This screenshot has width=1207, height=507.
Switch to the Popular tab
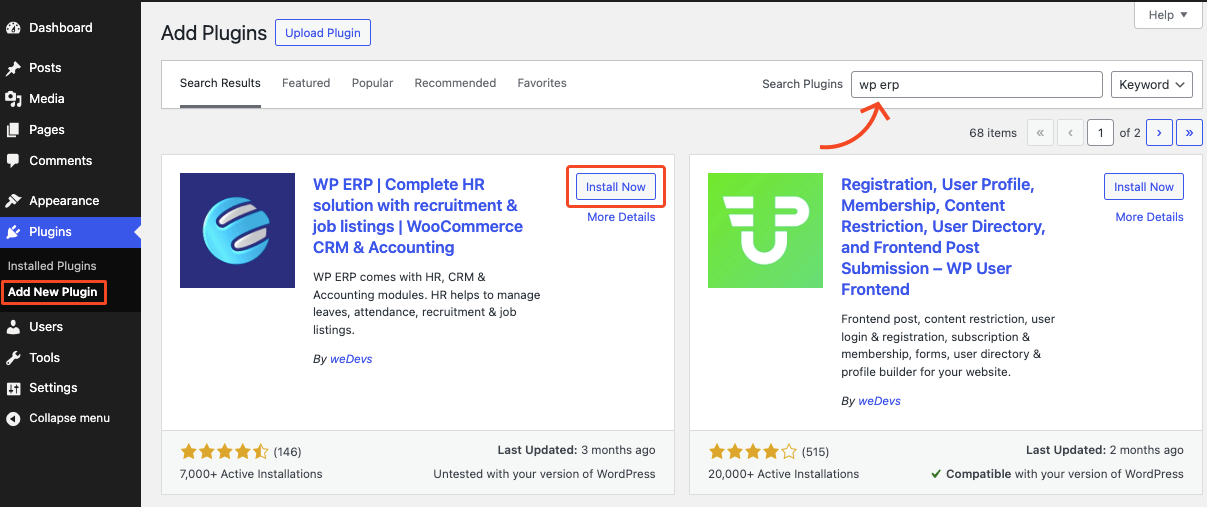(372, 83)
